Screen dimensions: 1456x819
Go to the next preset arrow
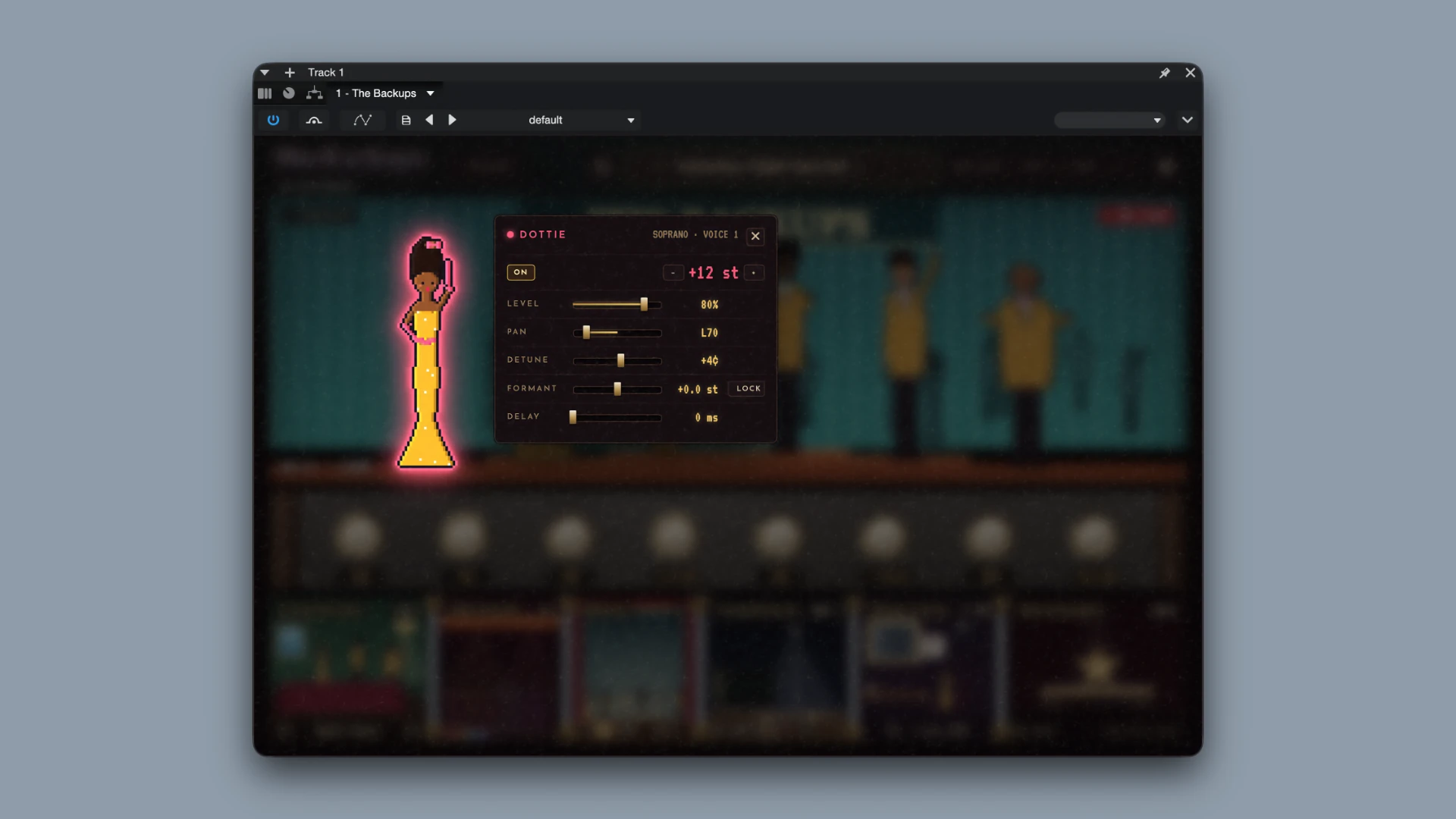coord(452,120)
